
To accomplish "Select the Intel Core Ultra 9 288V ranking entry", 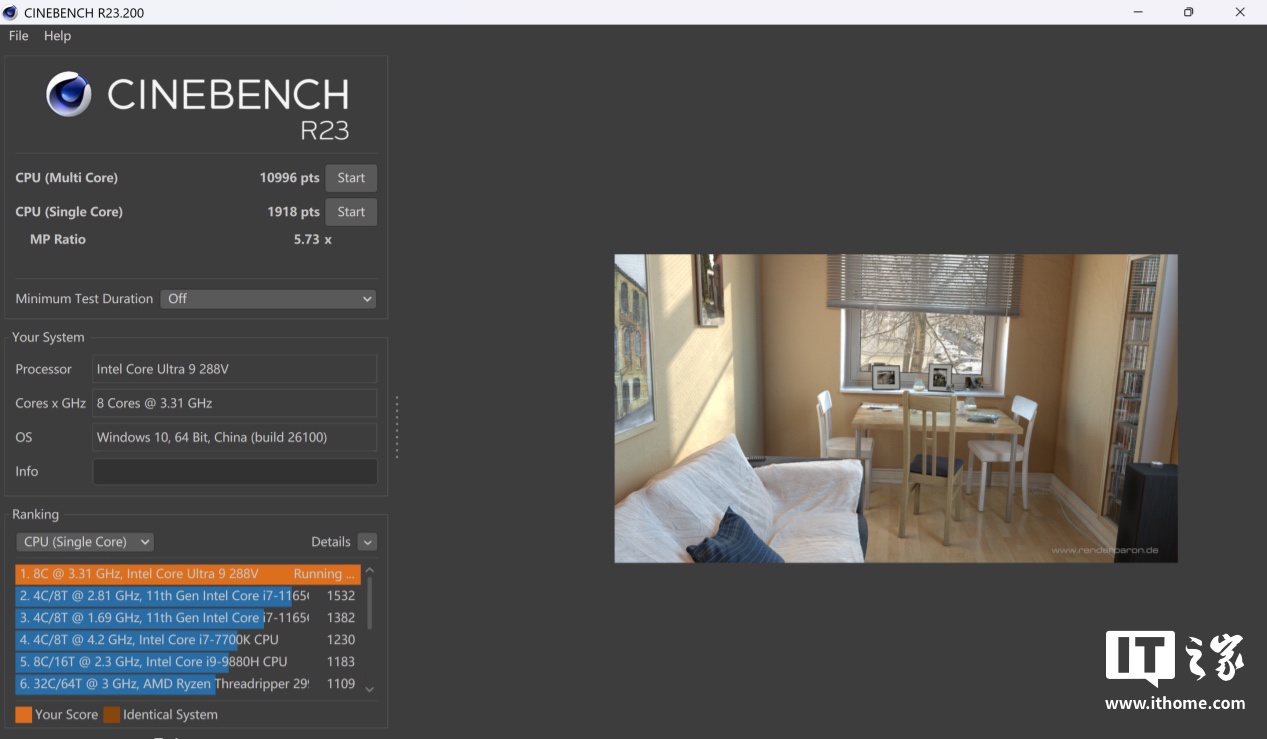I will (x=187, y=574).
